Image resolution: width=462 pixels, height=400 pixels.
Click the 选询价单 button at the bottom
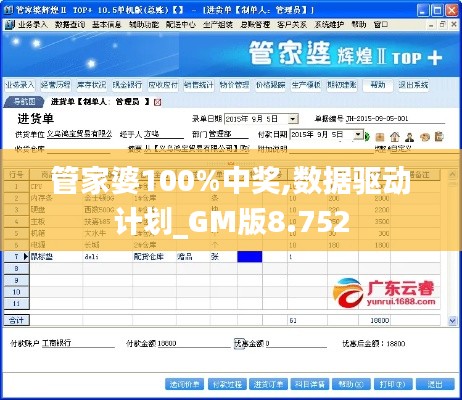click(185, 384)
